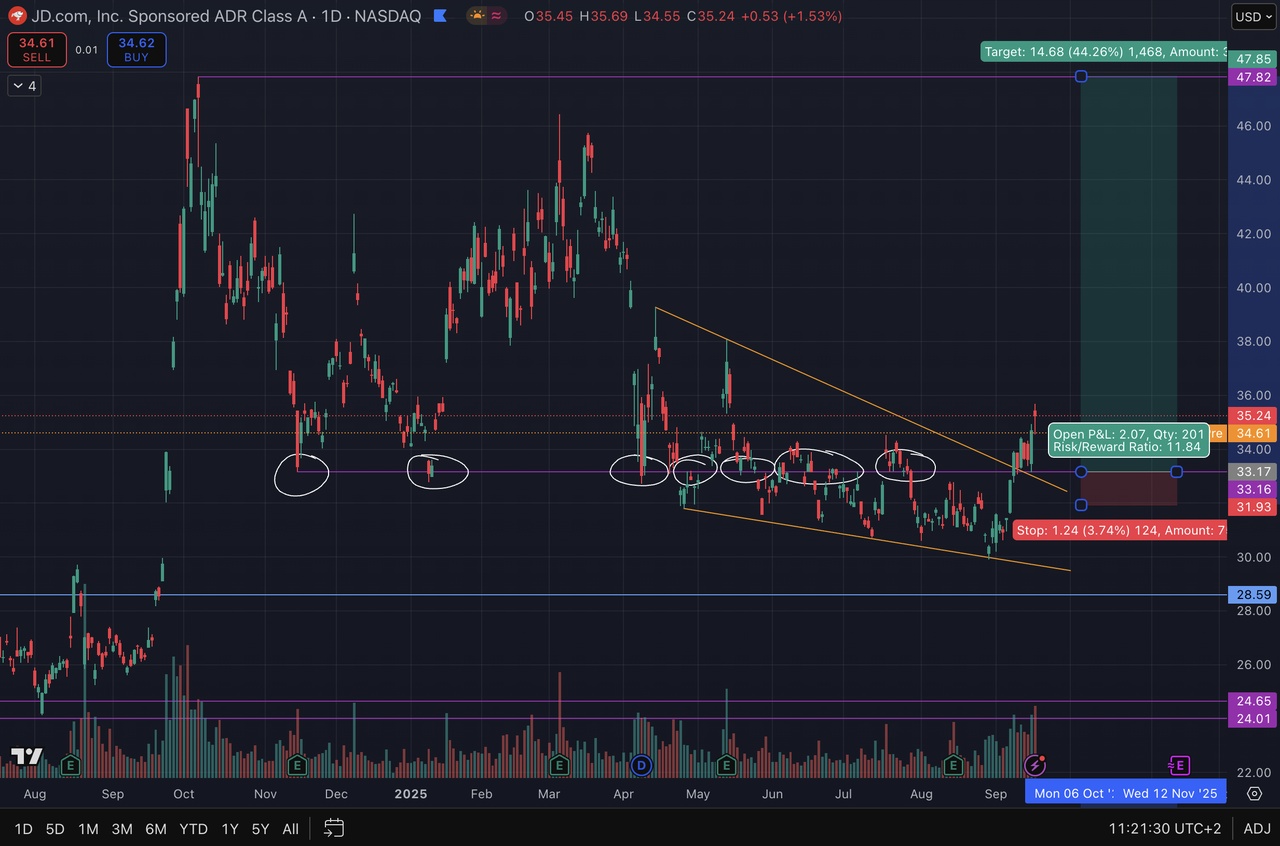Click the blue 28.59 price line label
The height and width of the screenshot is (846, 1280).
pyautogui.click(x=1254, y=594)
